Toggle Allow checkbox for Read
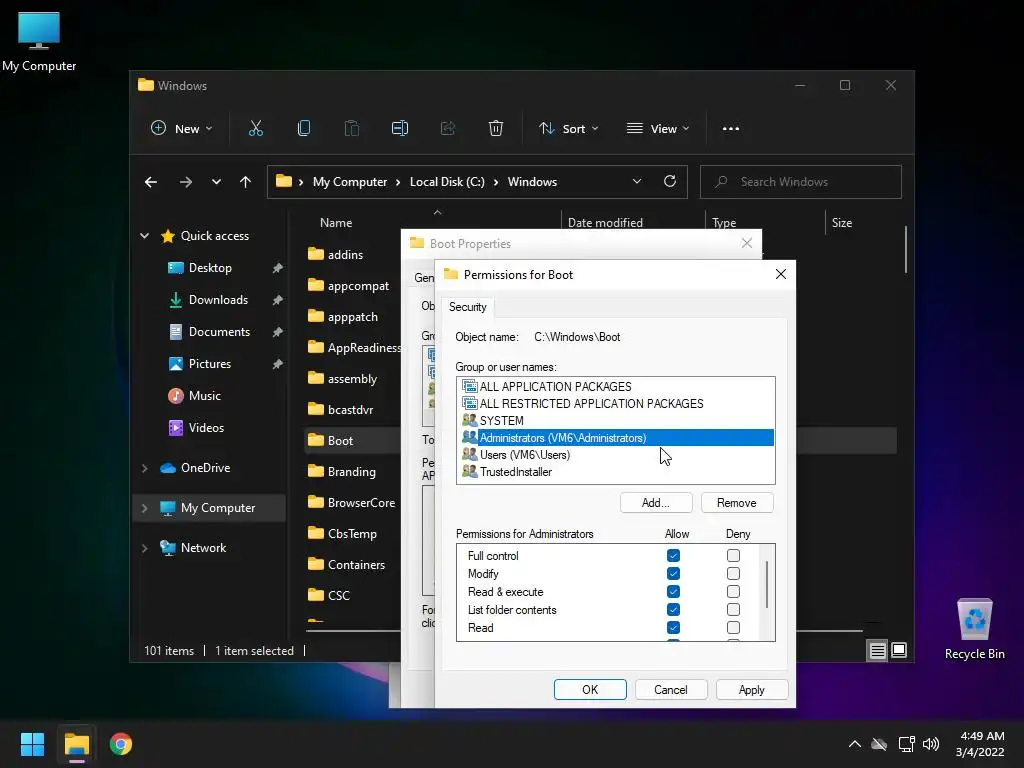This screenshot has height=768, width=1024. coord(673,628)
